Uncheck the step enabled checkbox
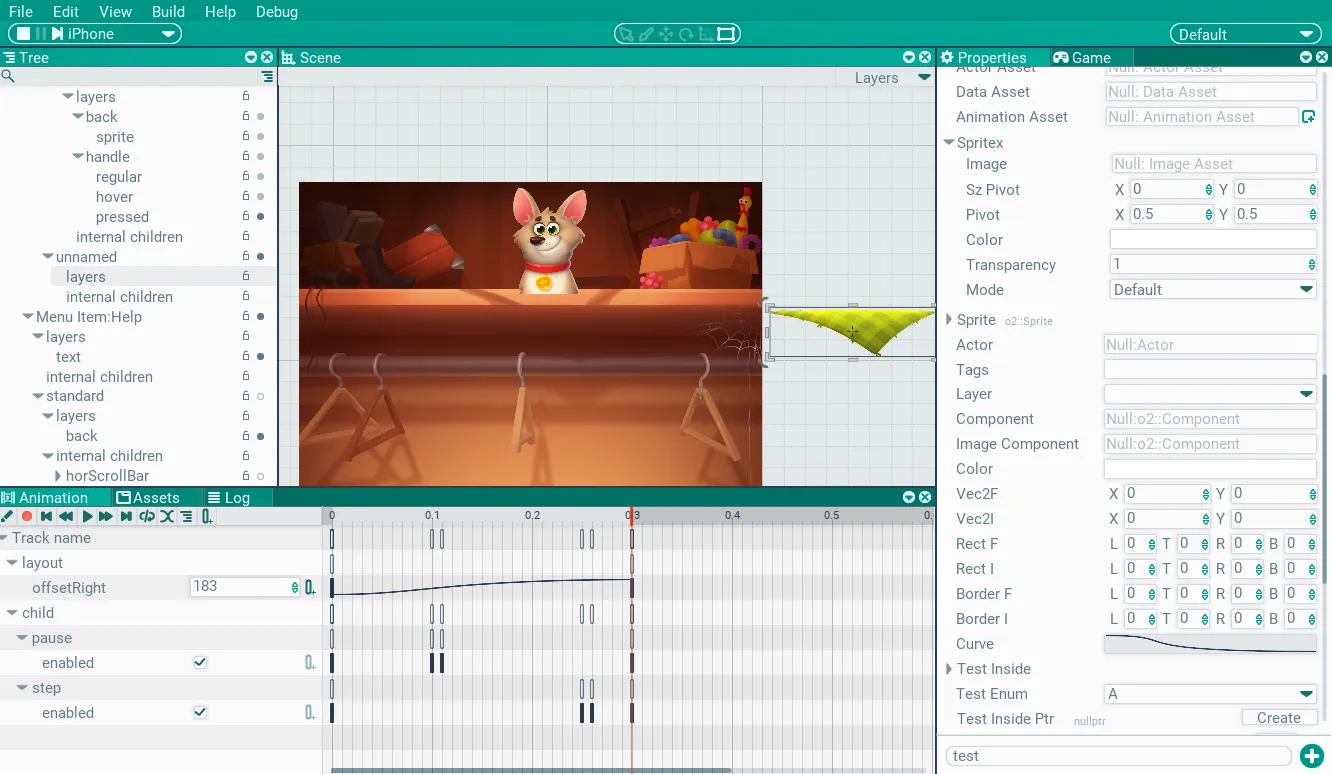 [x=200, y=713]
